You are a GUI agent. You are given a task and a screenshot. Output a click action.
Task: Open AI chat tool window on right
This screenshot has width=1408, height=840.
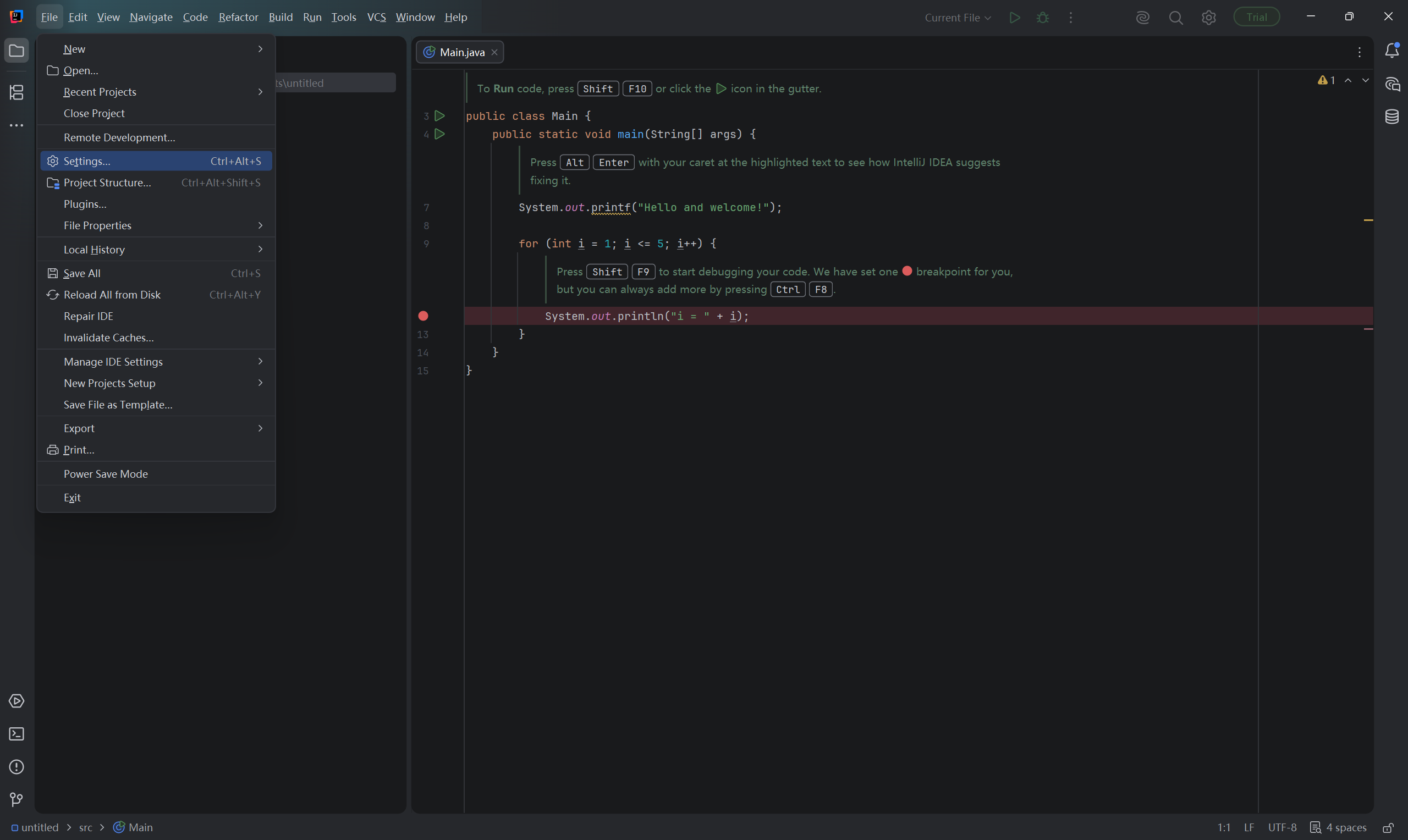[1392, 84]
